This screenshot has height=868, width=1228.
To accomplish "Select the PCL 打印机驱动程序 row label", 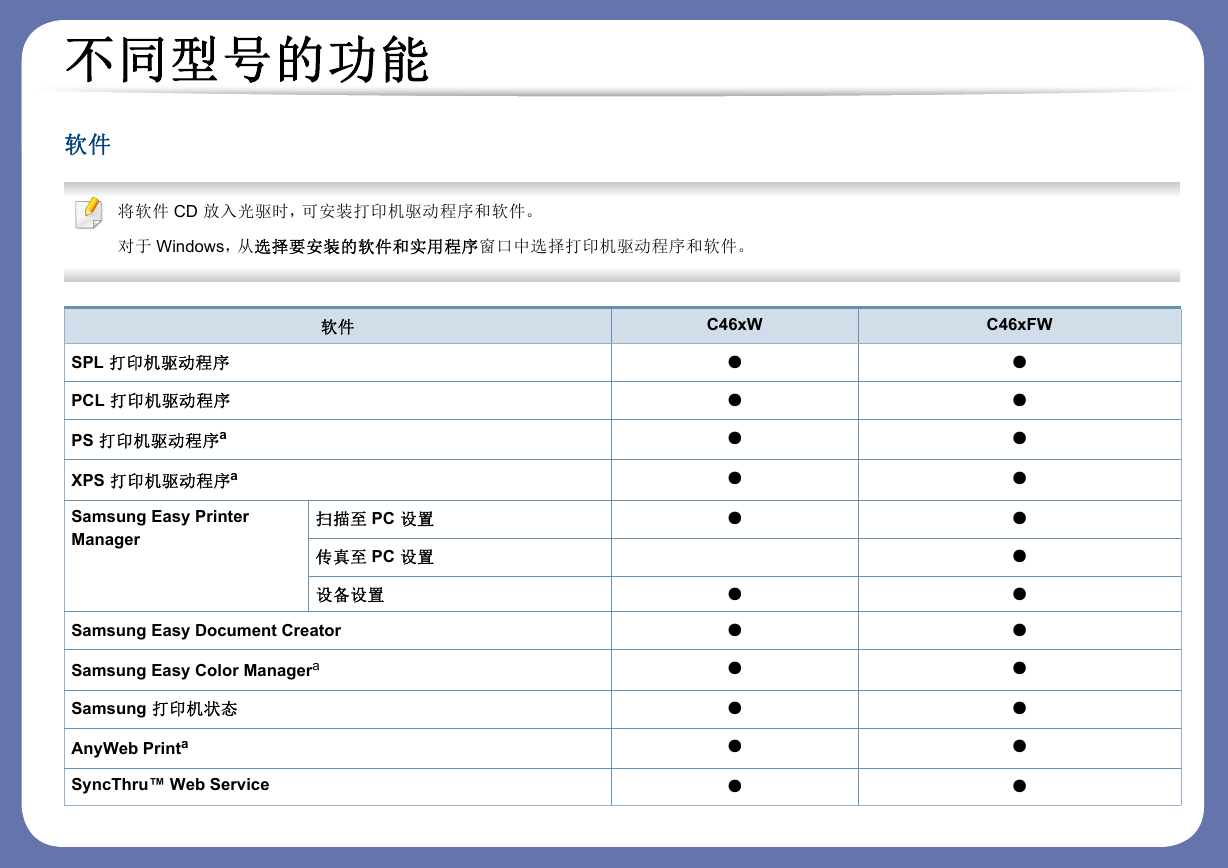I will [x=151, y=400].
